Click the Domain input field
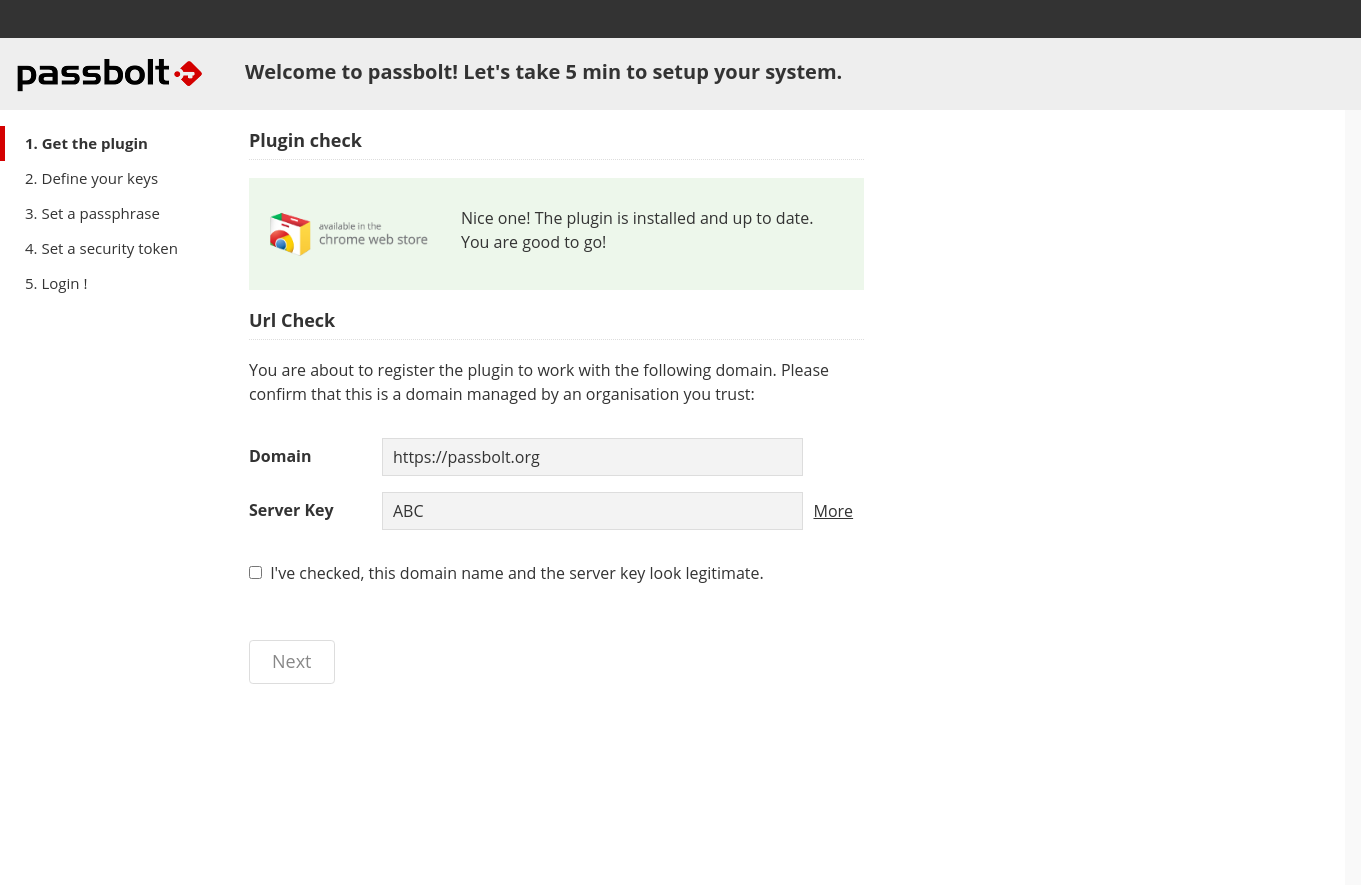The height and width of the screenshot is (885, 1361). [x=592, y=457]
